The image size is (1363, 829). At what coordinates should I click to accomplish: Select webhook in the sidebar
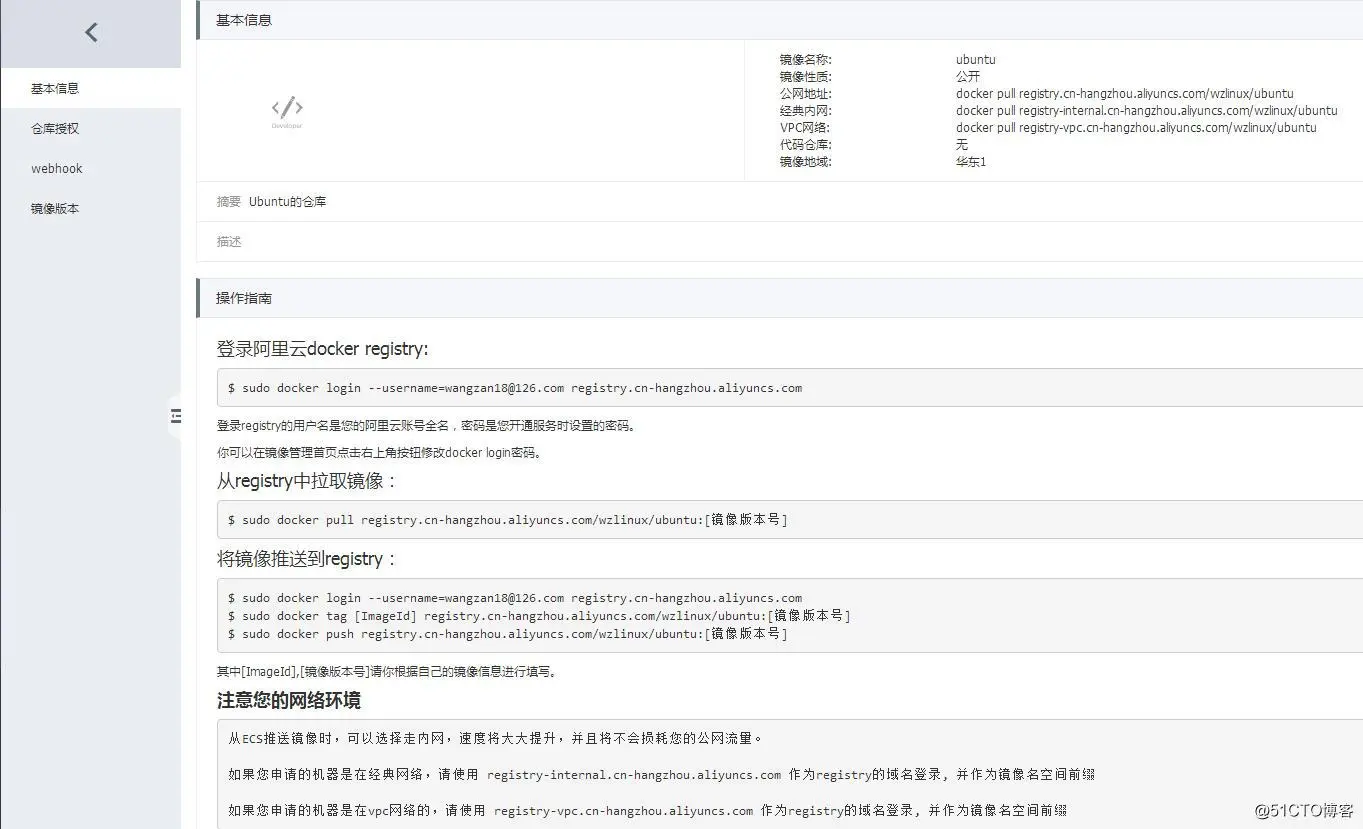tap(90, 168)
